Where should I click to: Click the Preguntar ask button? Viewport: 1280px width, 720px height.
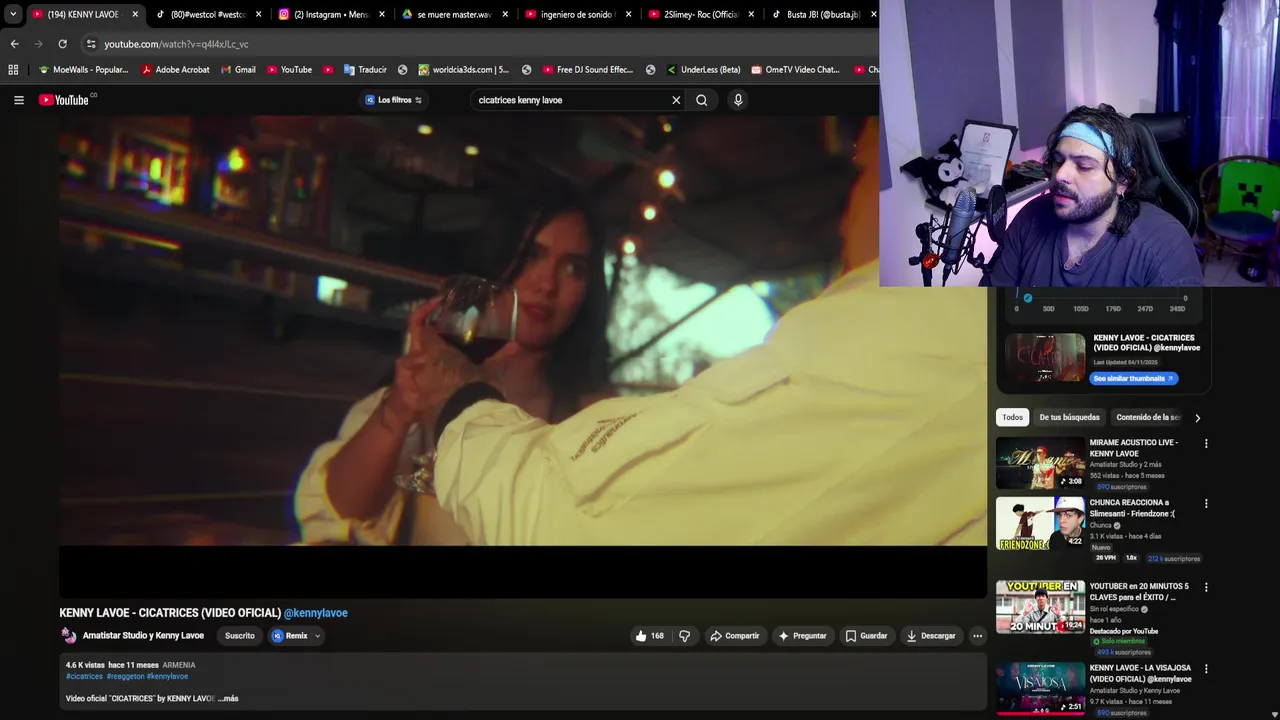803,636
